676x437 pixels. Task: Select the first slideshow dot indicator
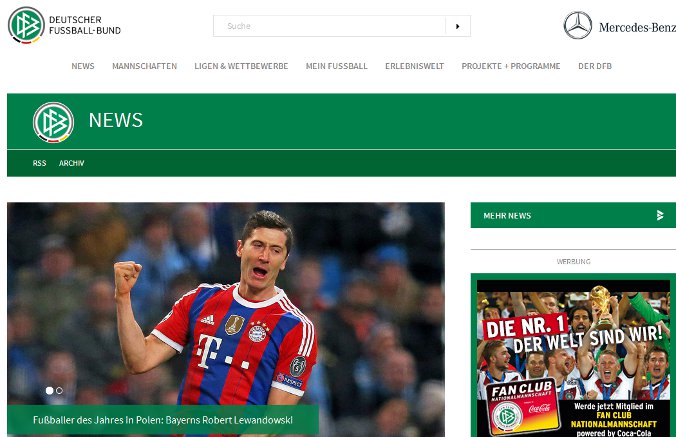(49, 390)
